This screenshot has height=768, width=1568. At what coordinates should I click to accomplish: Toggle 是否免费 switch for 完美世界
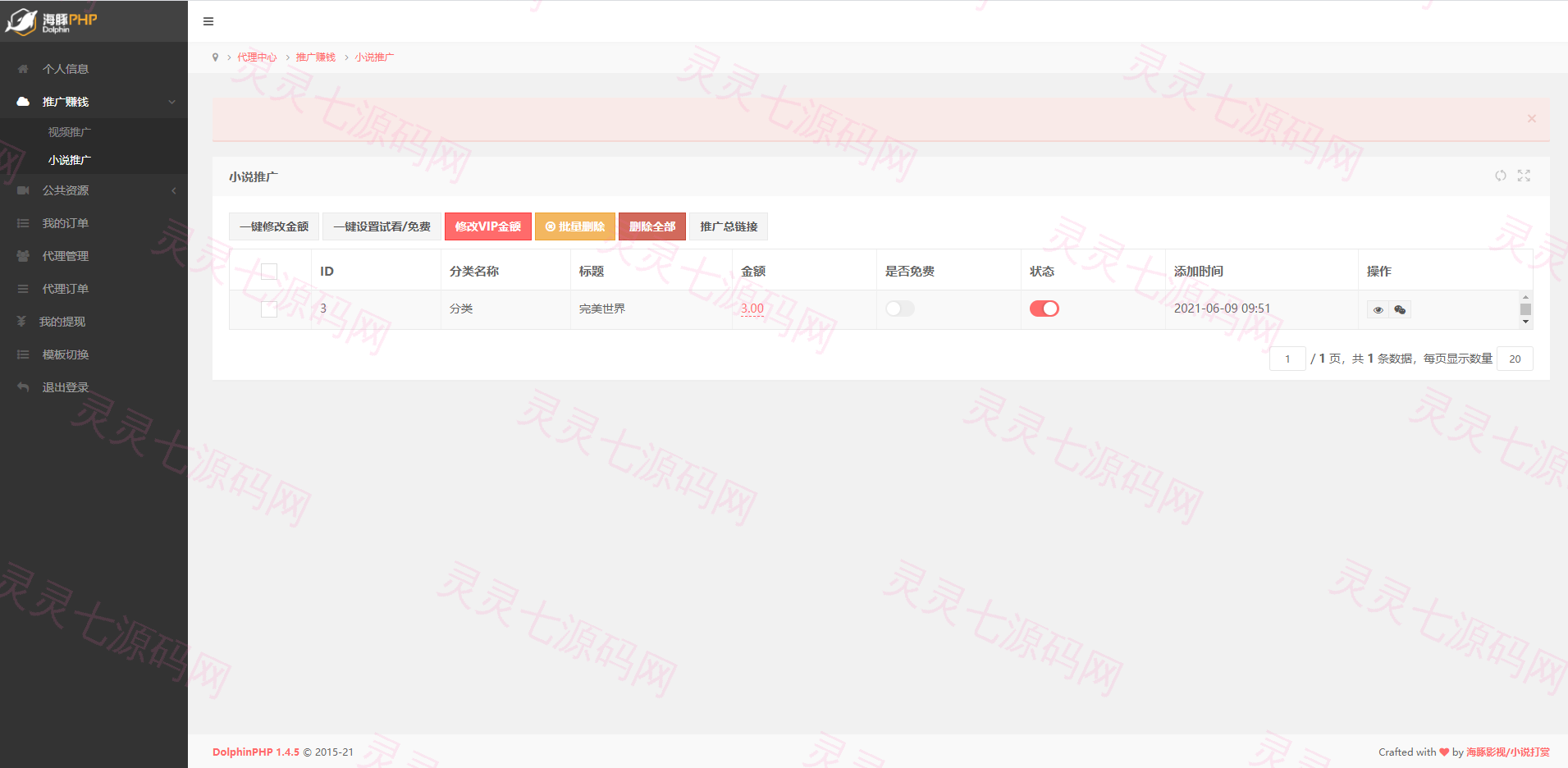pos(900,309)
